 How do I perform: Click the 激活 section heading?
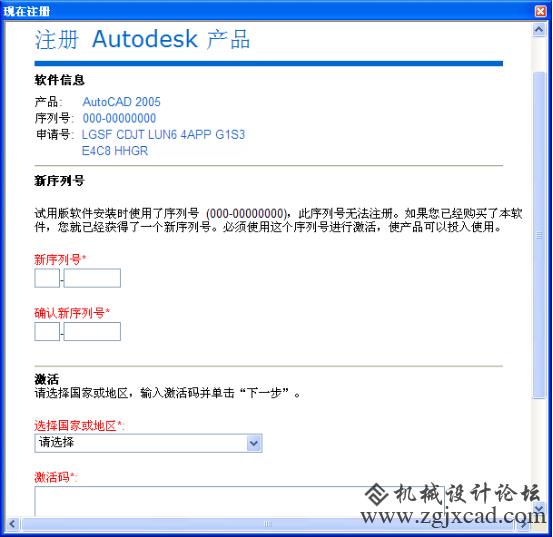(x=47, y=379)
